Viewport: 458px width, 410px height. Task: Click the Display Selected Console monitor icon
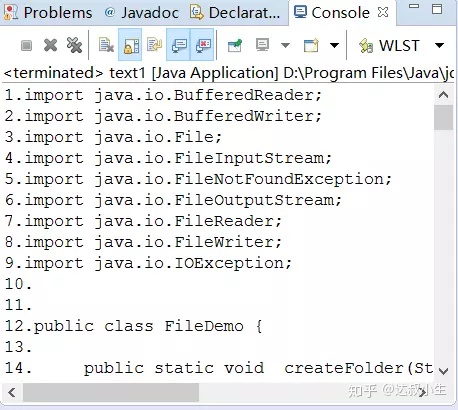[x=262, y=45]
